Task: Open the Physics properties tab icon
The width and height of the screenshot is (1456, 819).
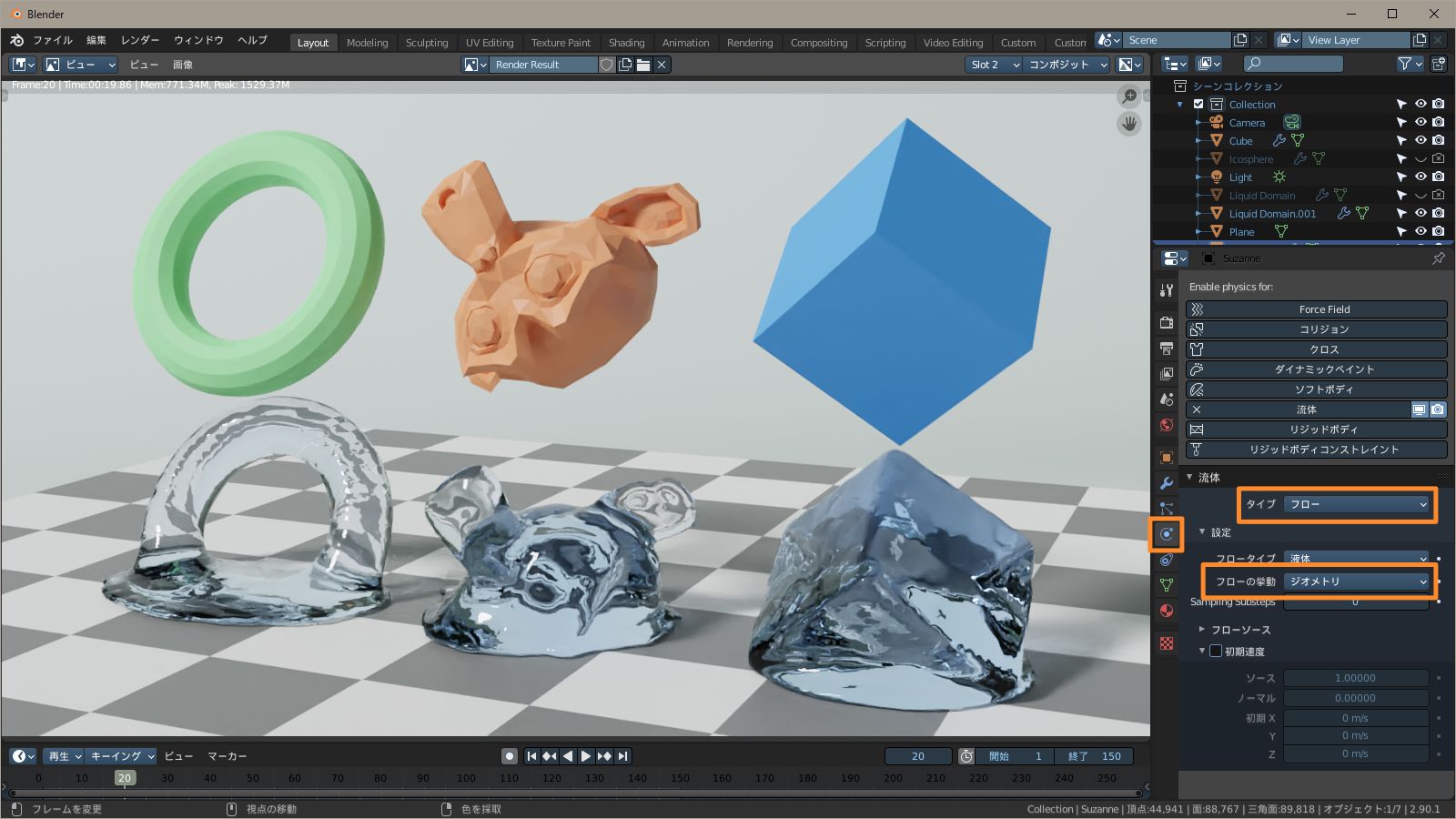Action: click(x=1167, y=534)
